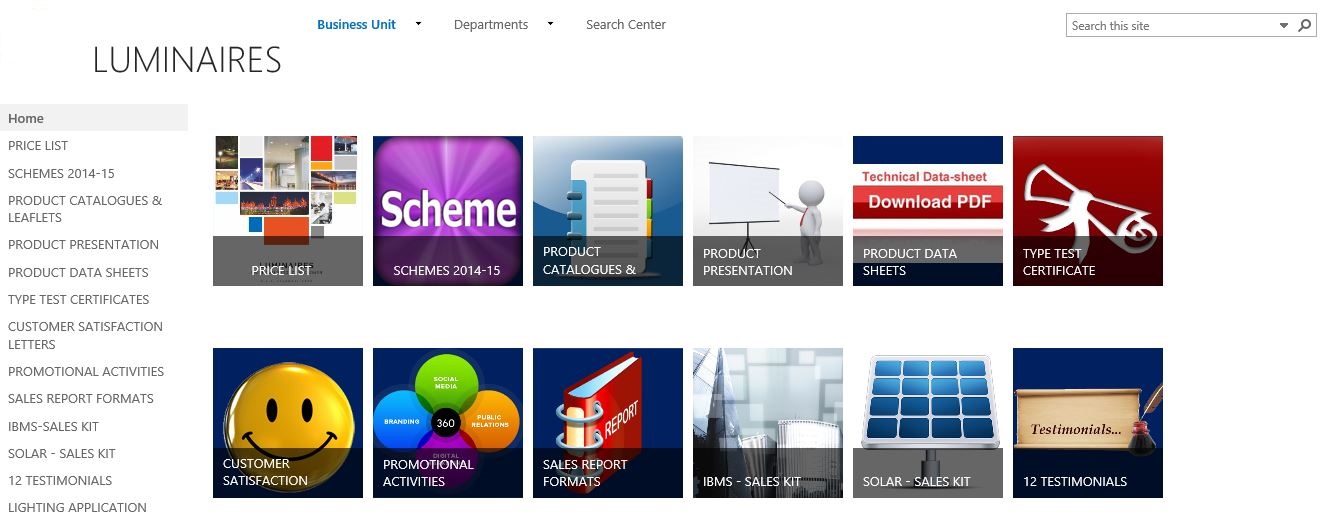Click the search magnifier icon
This screenshot has height=518, width=1333.
[1305, 26]
